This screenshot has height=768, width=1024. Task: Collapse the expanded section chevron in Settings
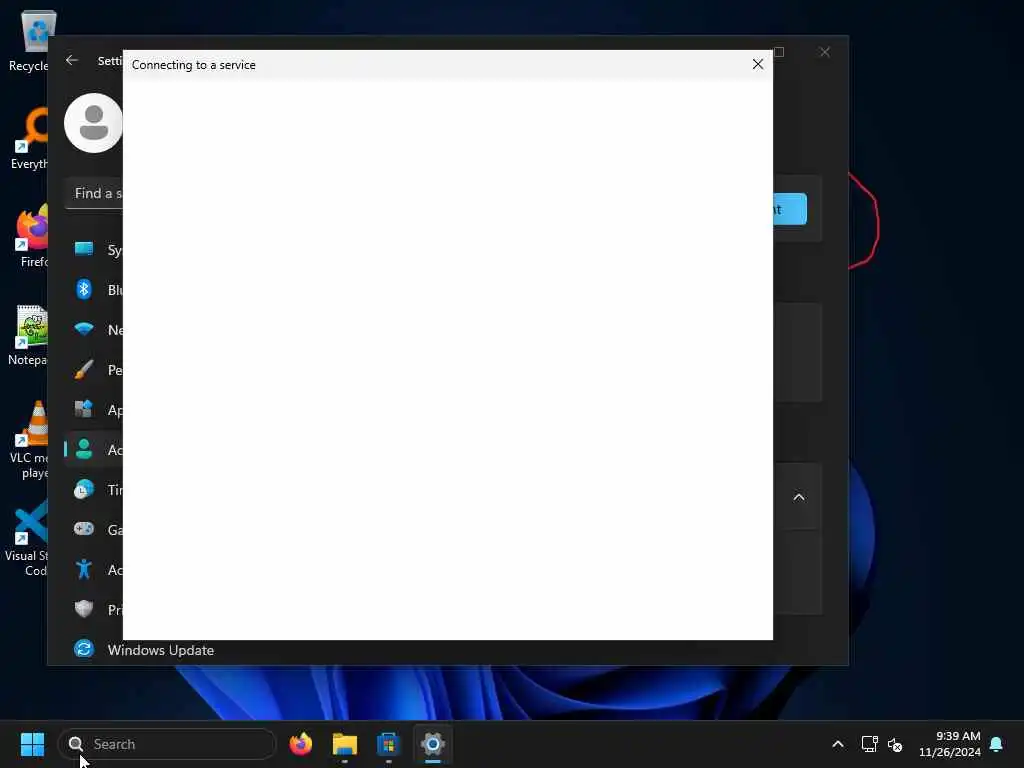click(x=799, y=497)
